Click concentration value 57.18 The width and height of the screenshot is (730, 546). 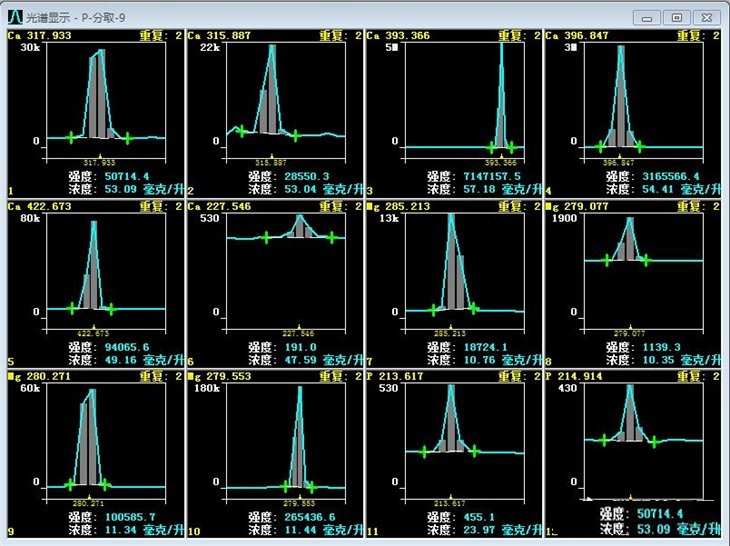(479, 189)
